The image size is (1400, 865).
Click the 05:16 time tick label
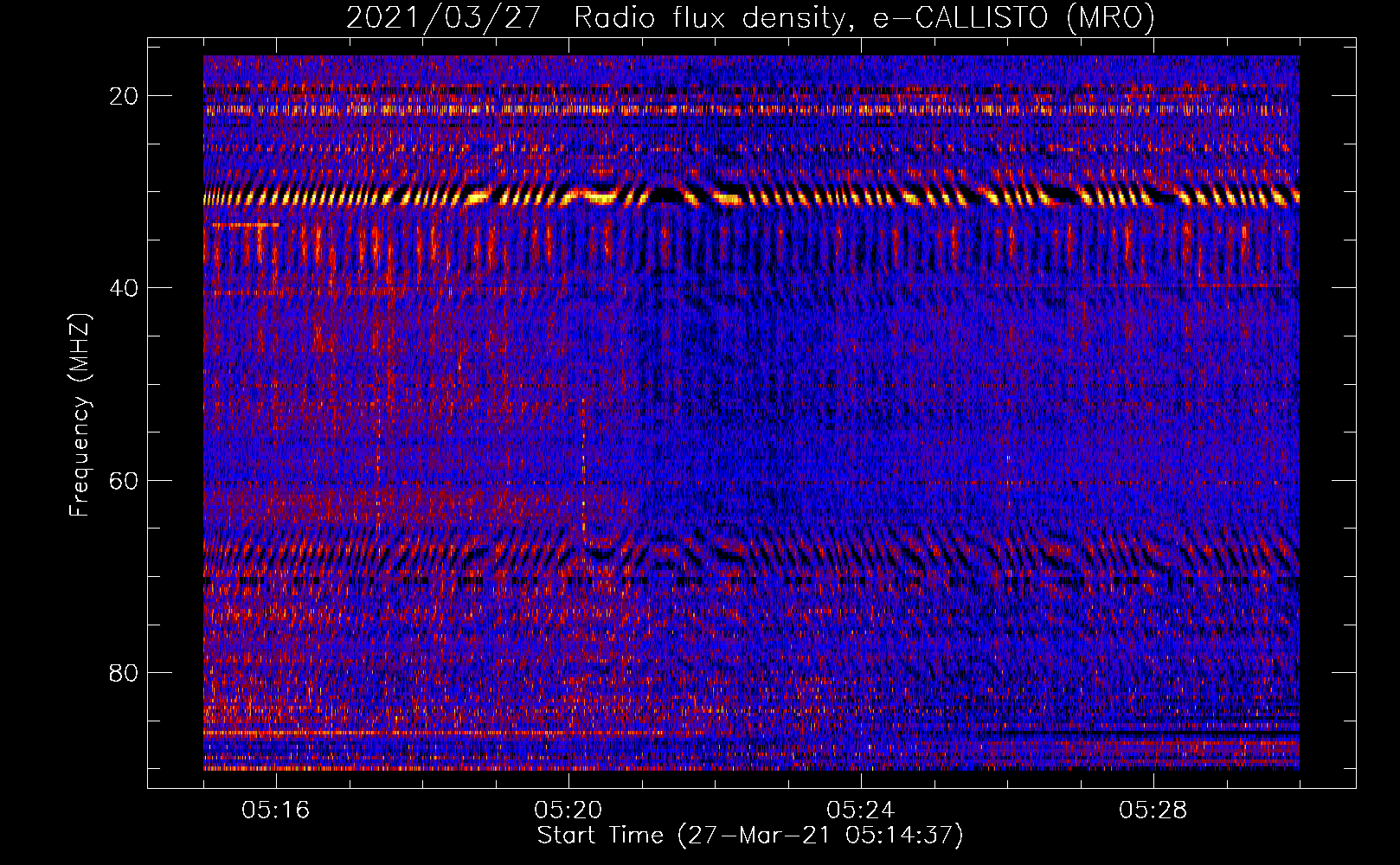[x=276, y=811]
